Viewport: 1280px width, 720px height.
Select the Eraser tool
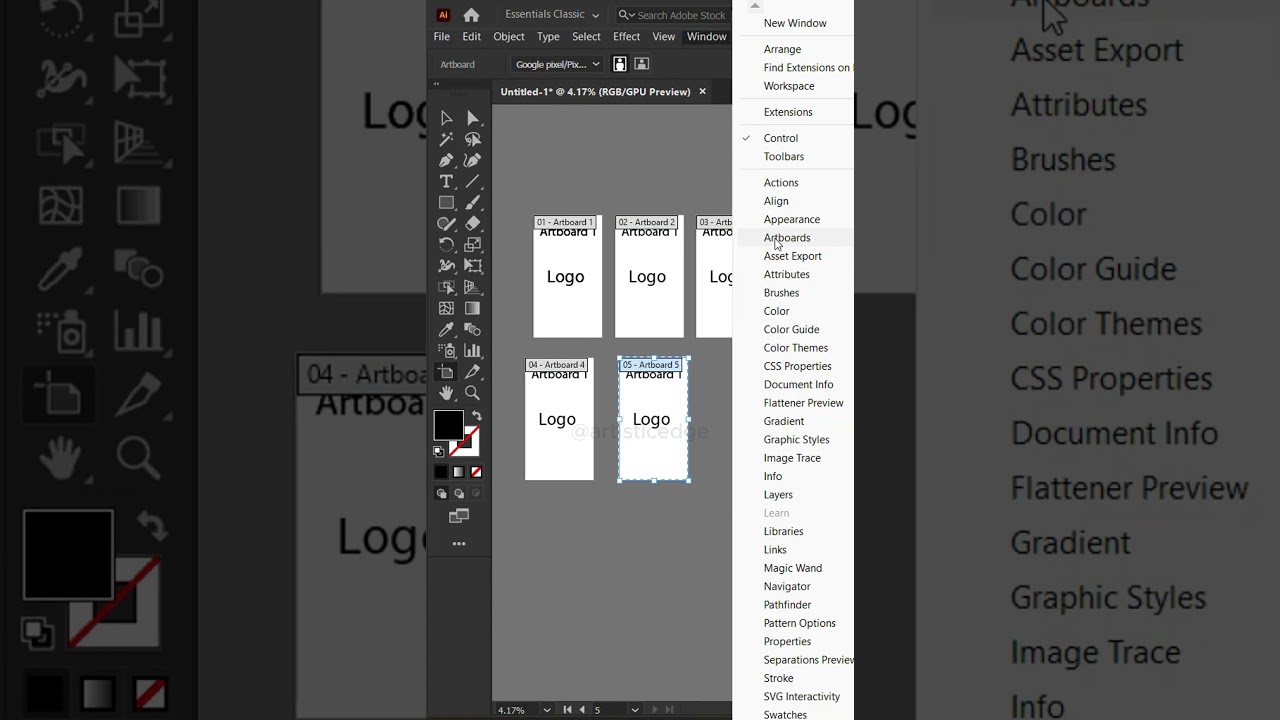pos(473,223)
